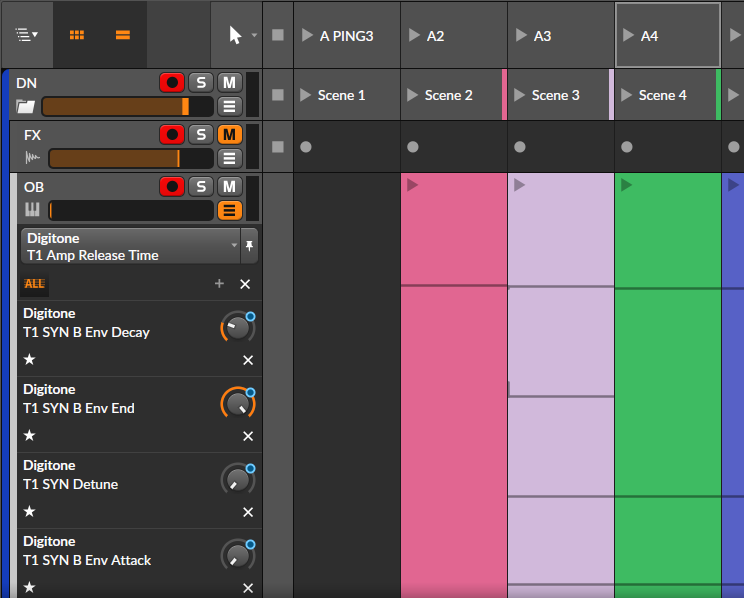Screen dimensions: 744x598
Task: Expand the tool selector dropdown arrow
Action: (254, 35)
